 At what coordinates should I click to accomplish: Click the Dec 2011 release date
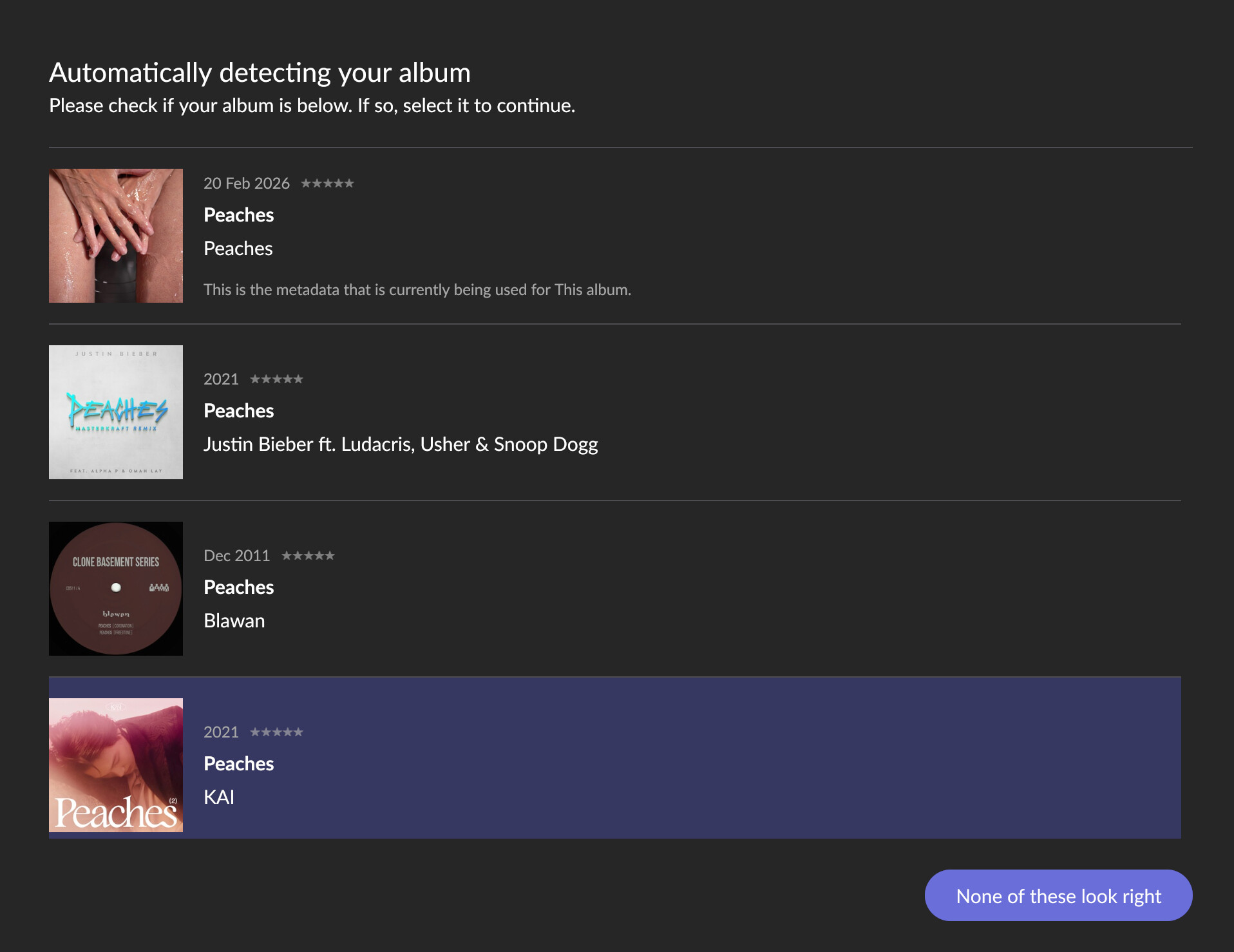coord(236,556)
